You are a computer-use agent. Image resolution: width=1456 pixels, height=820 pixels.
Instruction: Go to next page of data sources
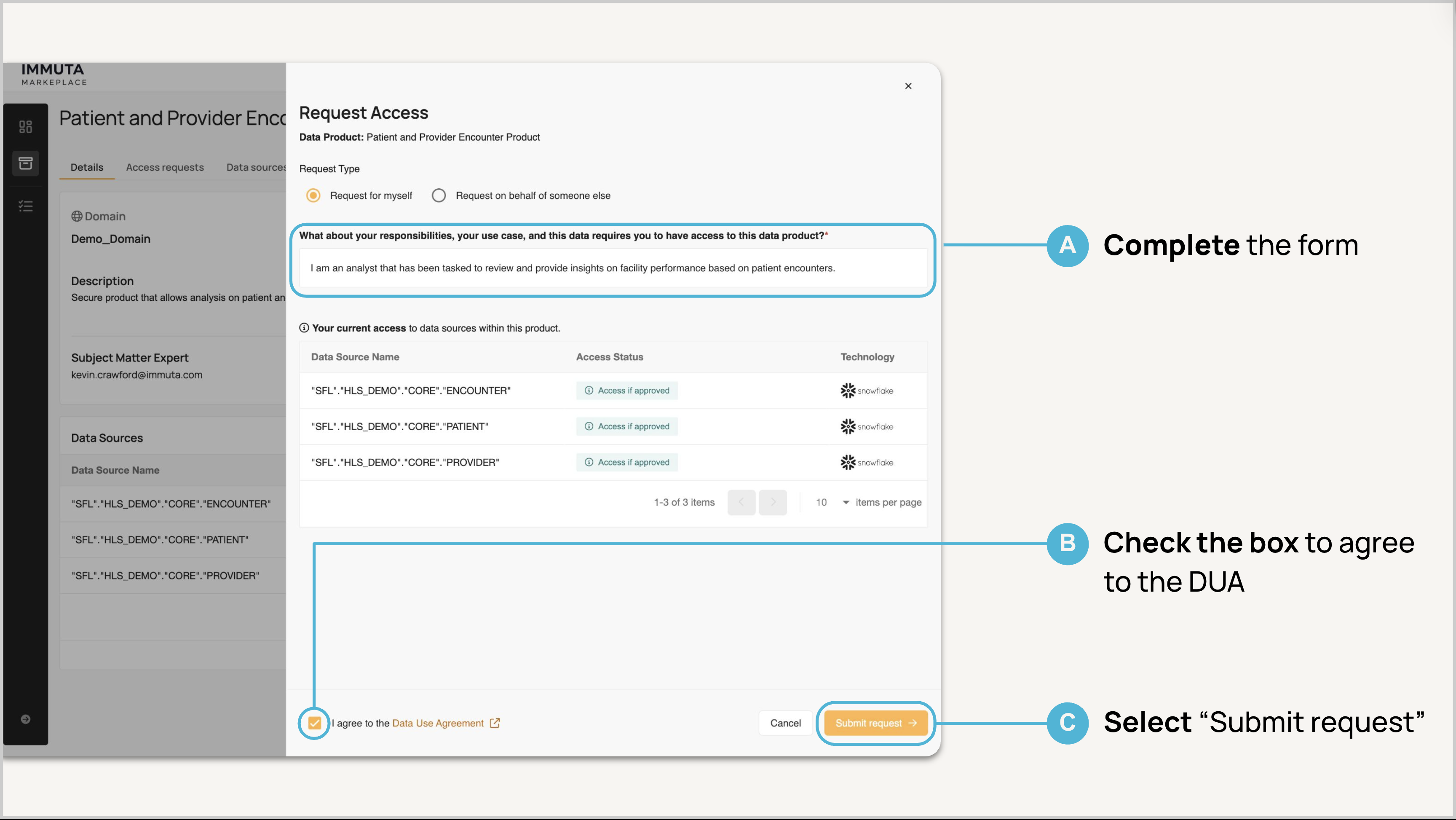tap(773, 502)
